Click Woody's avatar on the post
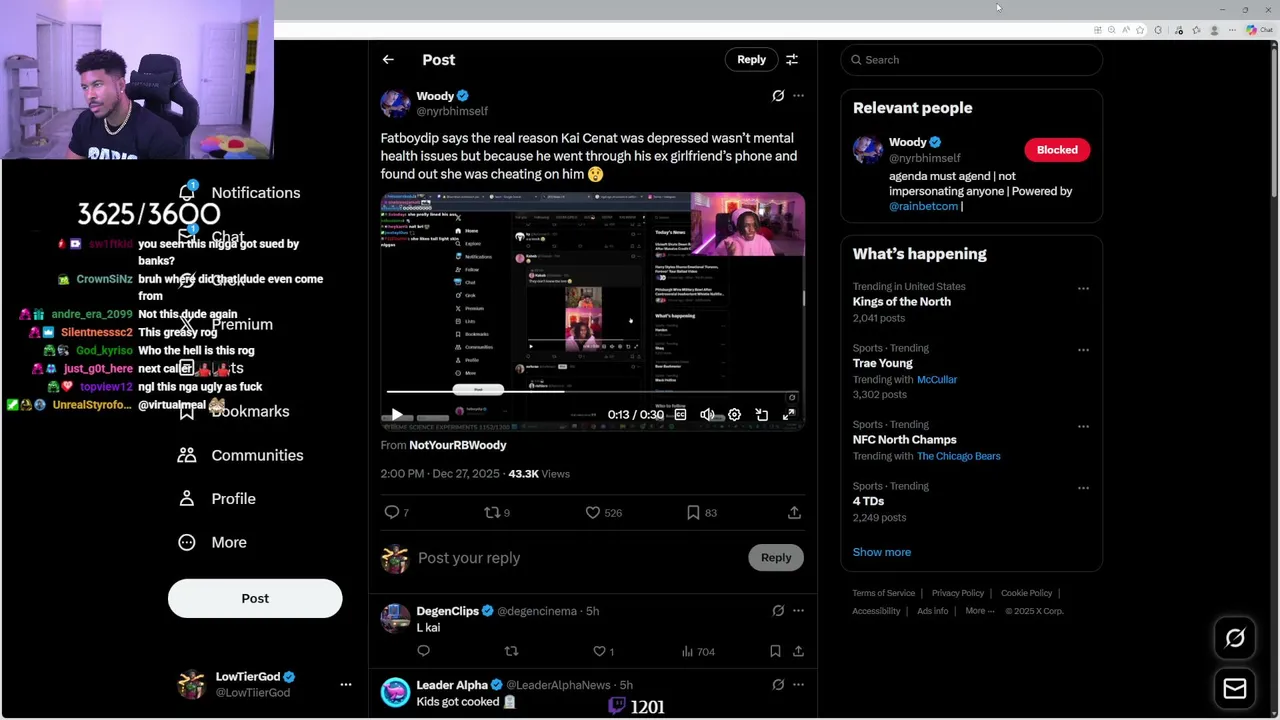Image resolution: width=1280 pixels, height=720 pixels. [x=395, y=104]
